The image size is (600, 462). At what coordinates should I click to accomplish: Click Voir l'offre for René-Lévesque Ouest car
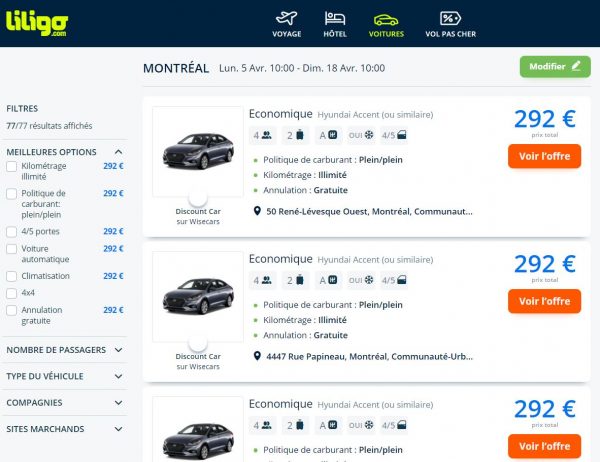pos(544,156)
